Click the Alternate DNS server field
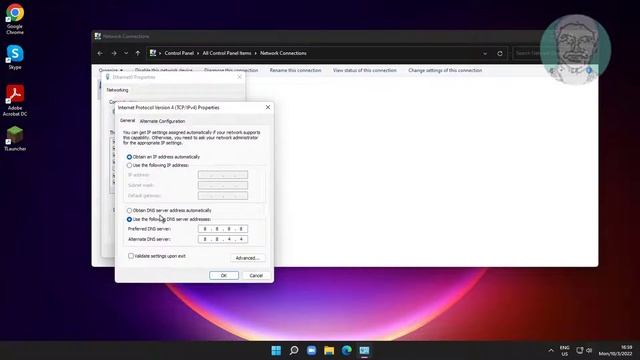 223,239
